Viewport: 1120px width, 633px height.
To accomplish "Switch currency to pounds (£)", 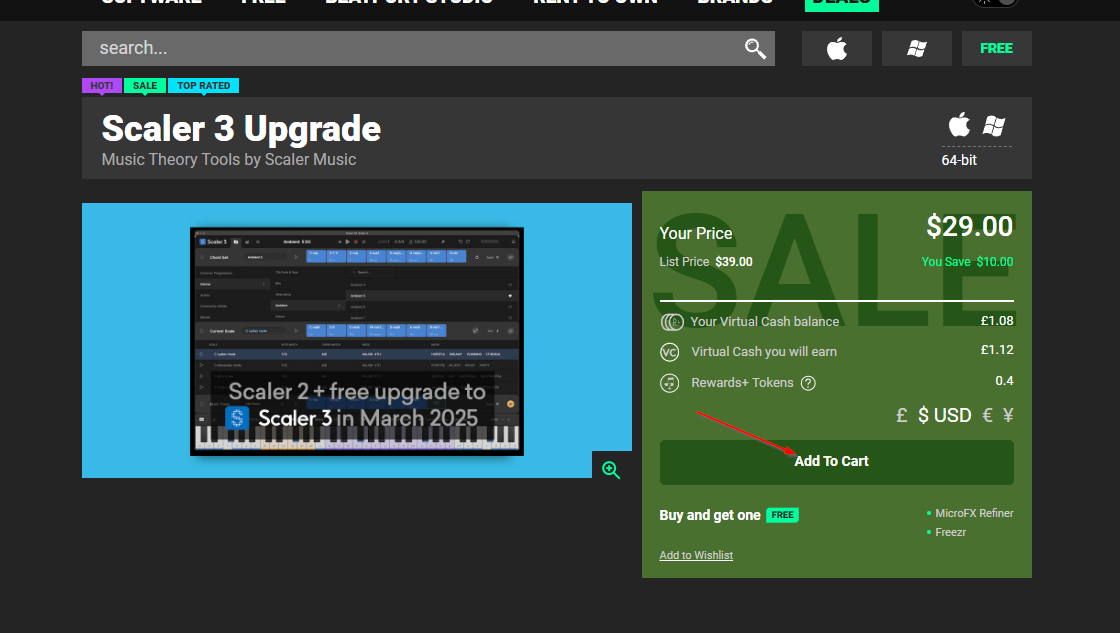I will pyautogui.click(x=901, y=415).
